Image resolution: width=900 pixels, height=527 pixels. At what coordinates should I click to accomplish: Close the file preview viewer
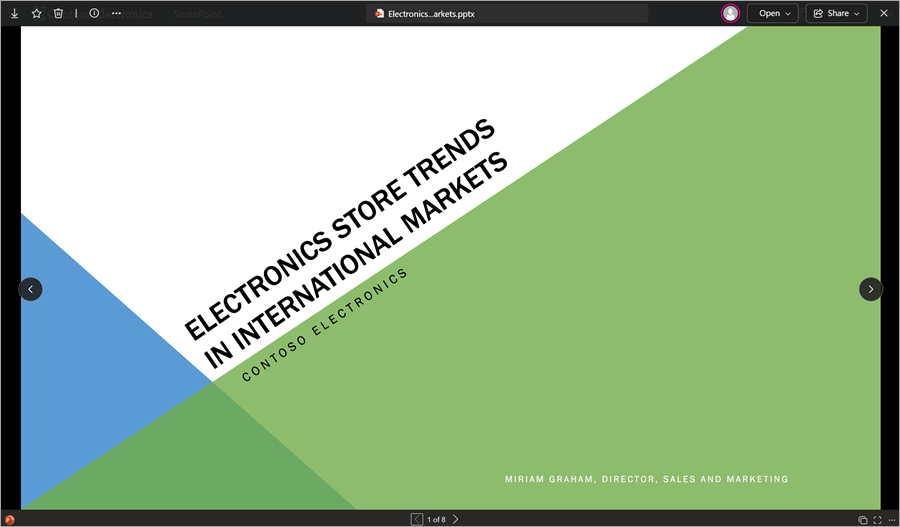(x=884, y=13)
